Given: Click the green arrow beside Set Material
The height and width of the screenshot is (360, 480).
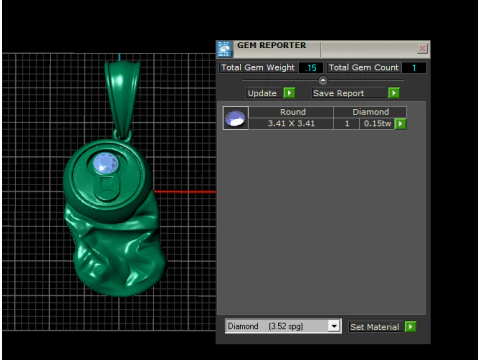Looking at the screenshot, I should click(x=410, y=327).
